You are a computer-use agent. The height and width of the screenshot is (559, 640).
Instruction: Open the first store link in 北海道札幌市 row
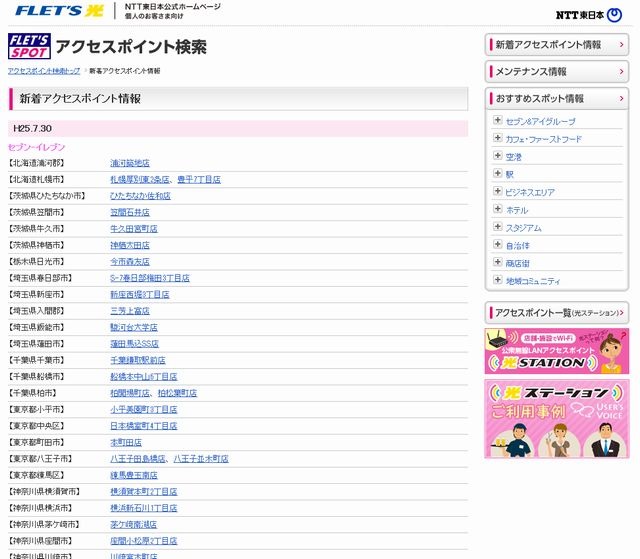(x=140, y=180)
